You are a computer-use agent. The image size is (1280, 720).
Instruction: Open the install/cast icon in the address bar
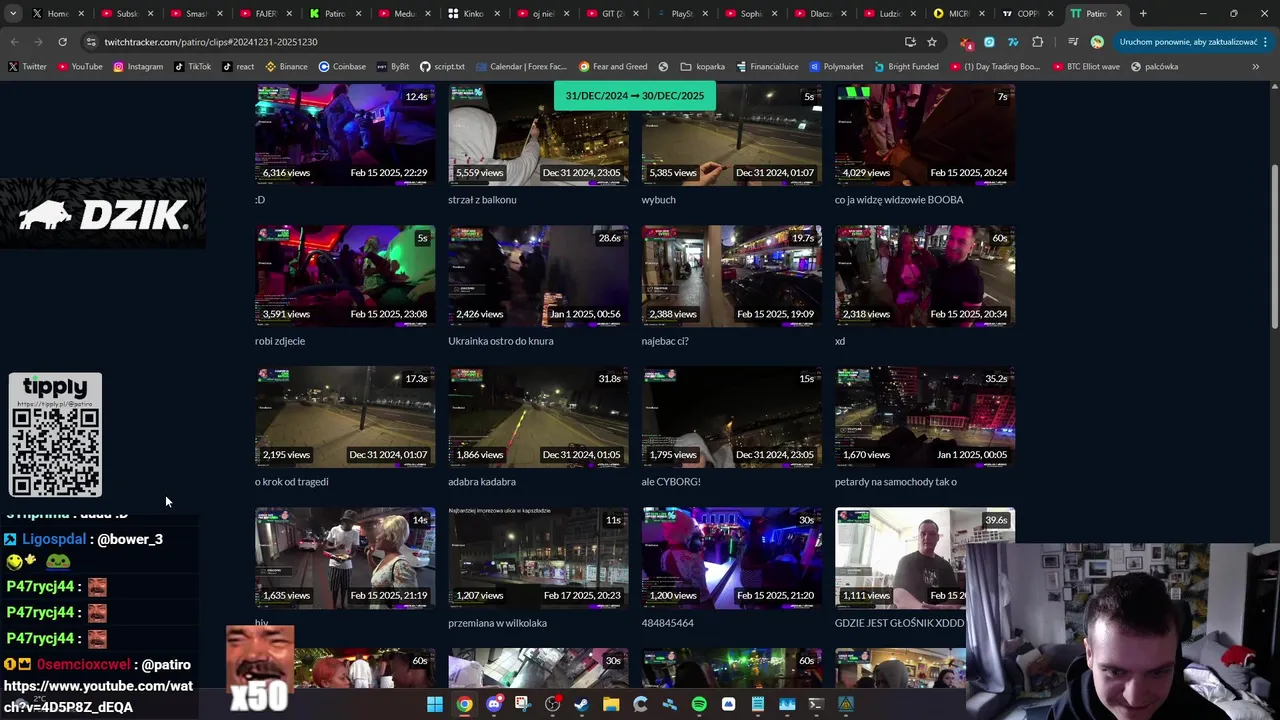click(x=910, y=42)
